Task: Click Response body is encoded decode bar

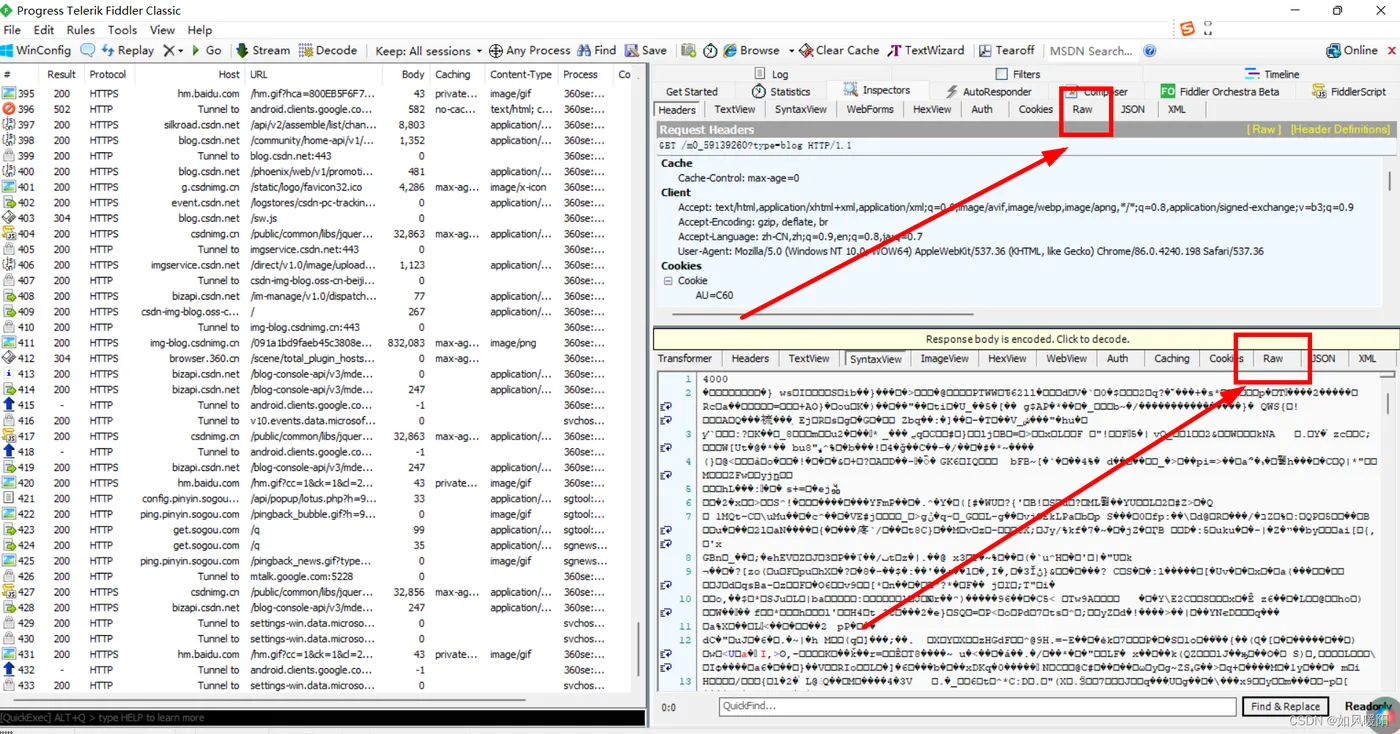Action: [x=1026, y=339]
